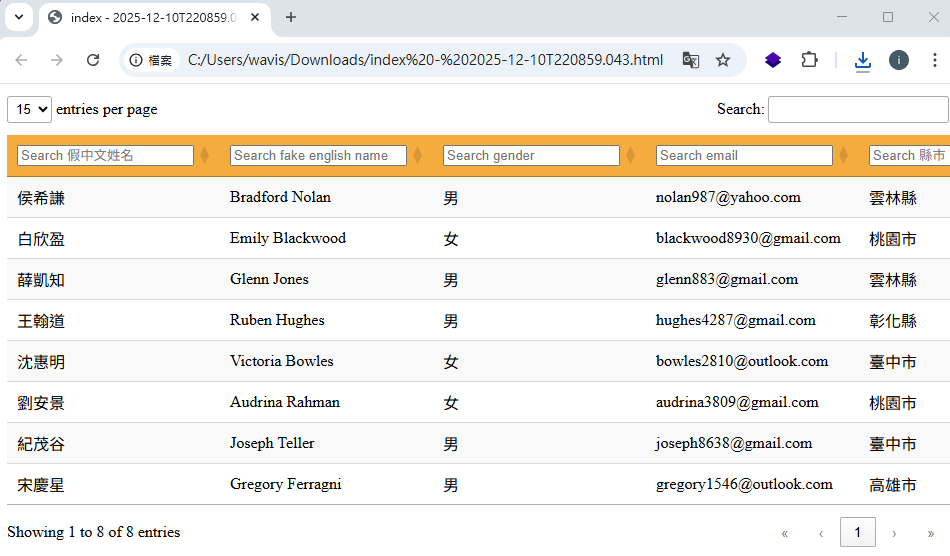Select the index browser tab
This screenshot has width=950, height=556.
point(150,18)
